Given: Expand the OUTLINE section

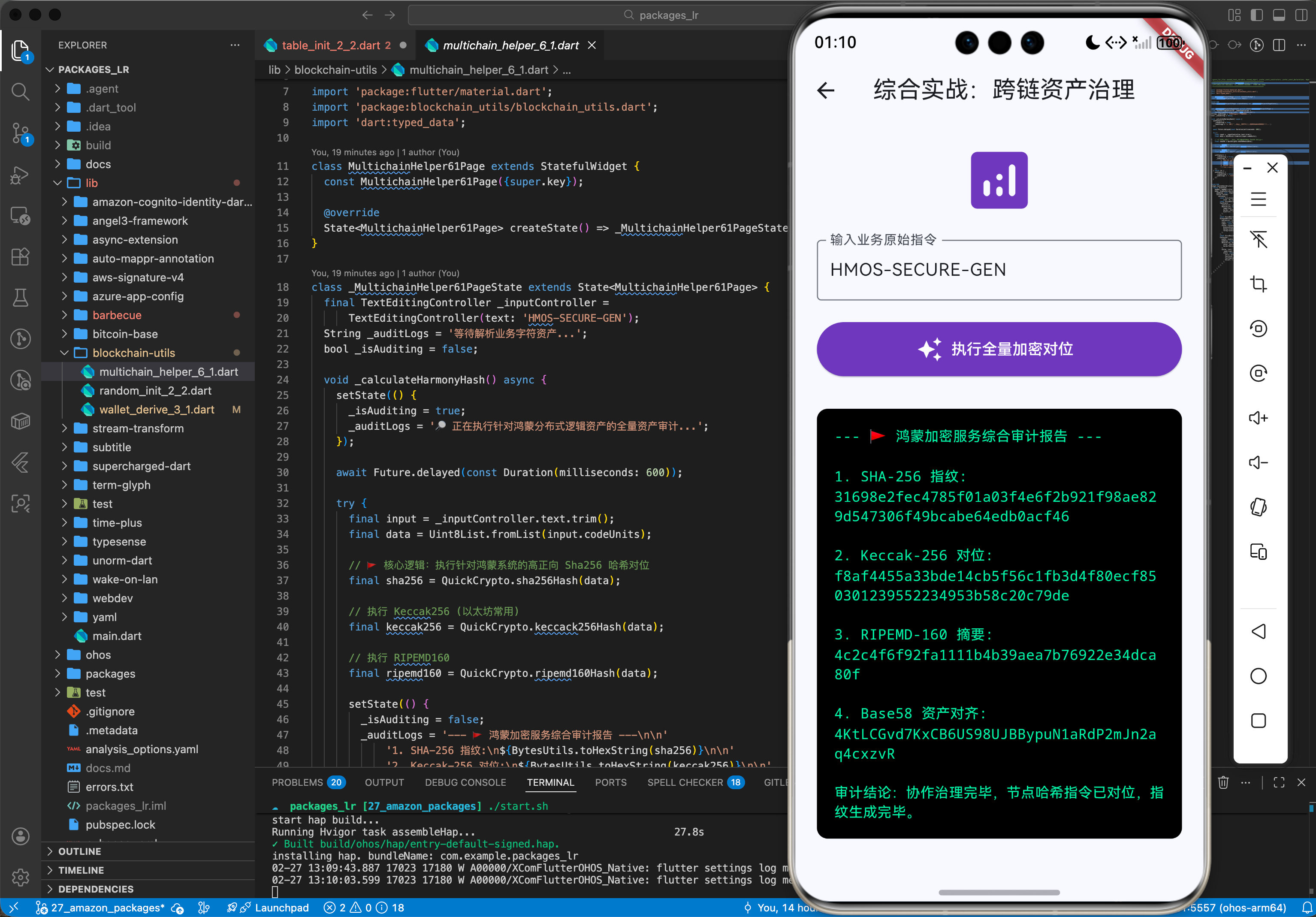Looking at the screenshot, I should pyautogui.click(x=80, y=851).
